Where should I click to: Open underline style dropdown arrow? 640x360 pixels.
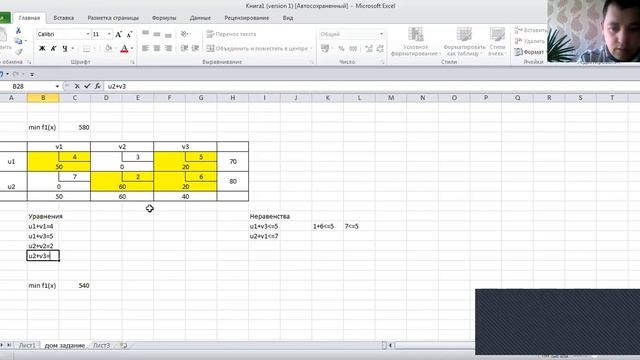coord(73,49)
